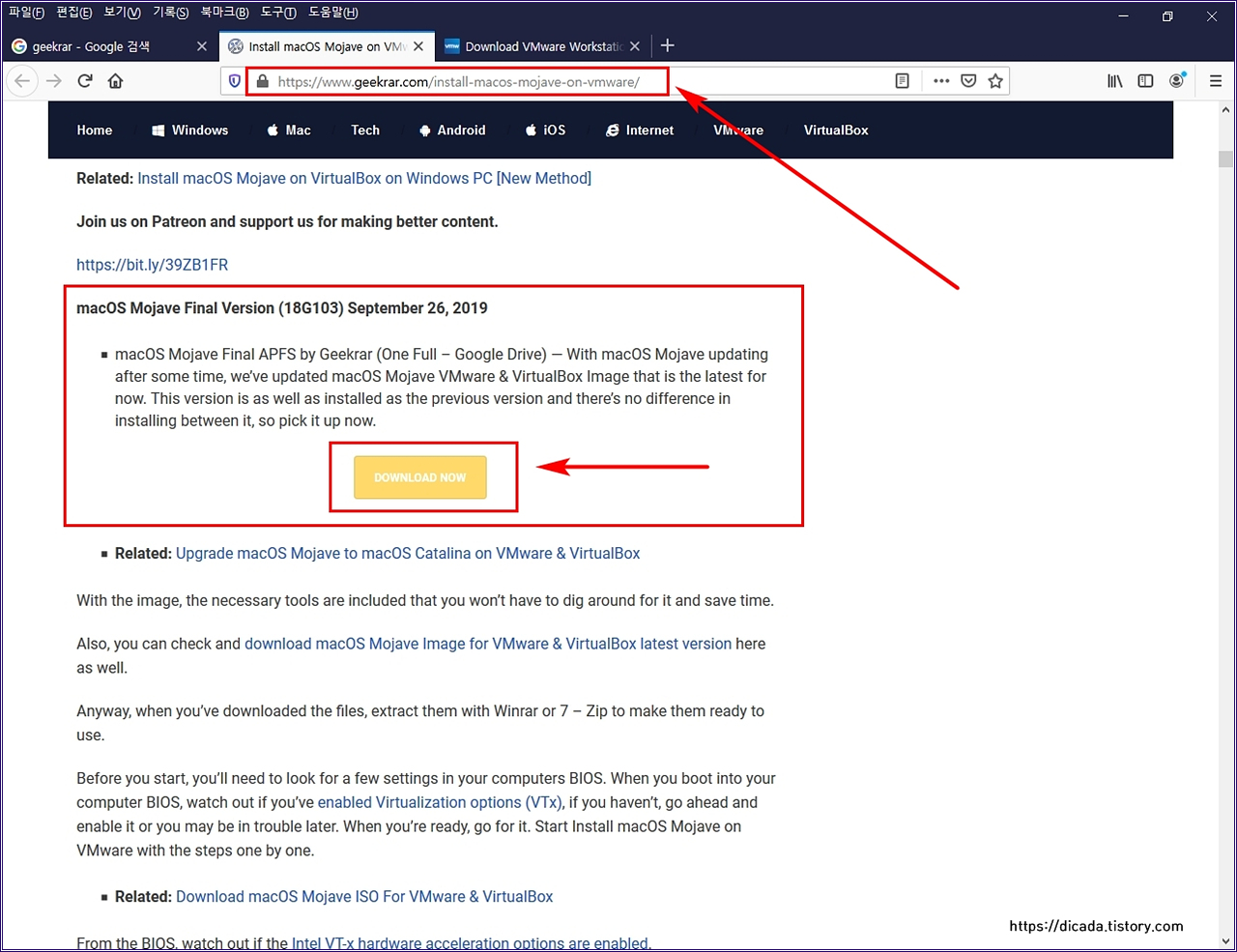Show sidebars icon in toolbar
The image size is (1237, 952).
coord(1146,81)
